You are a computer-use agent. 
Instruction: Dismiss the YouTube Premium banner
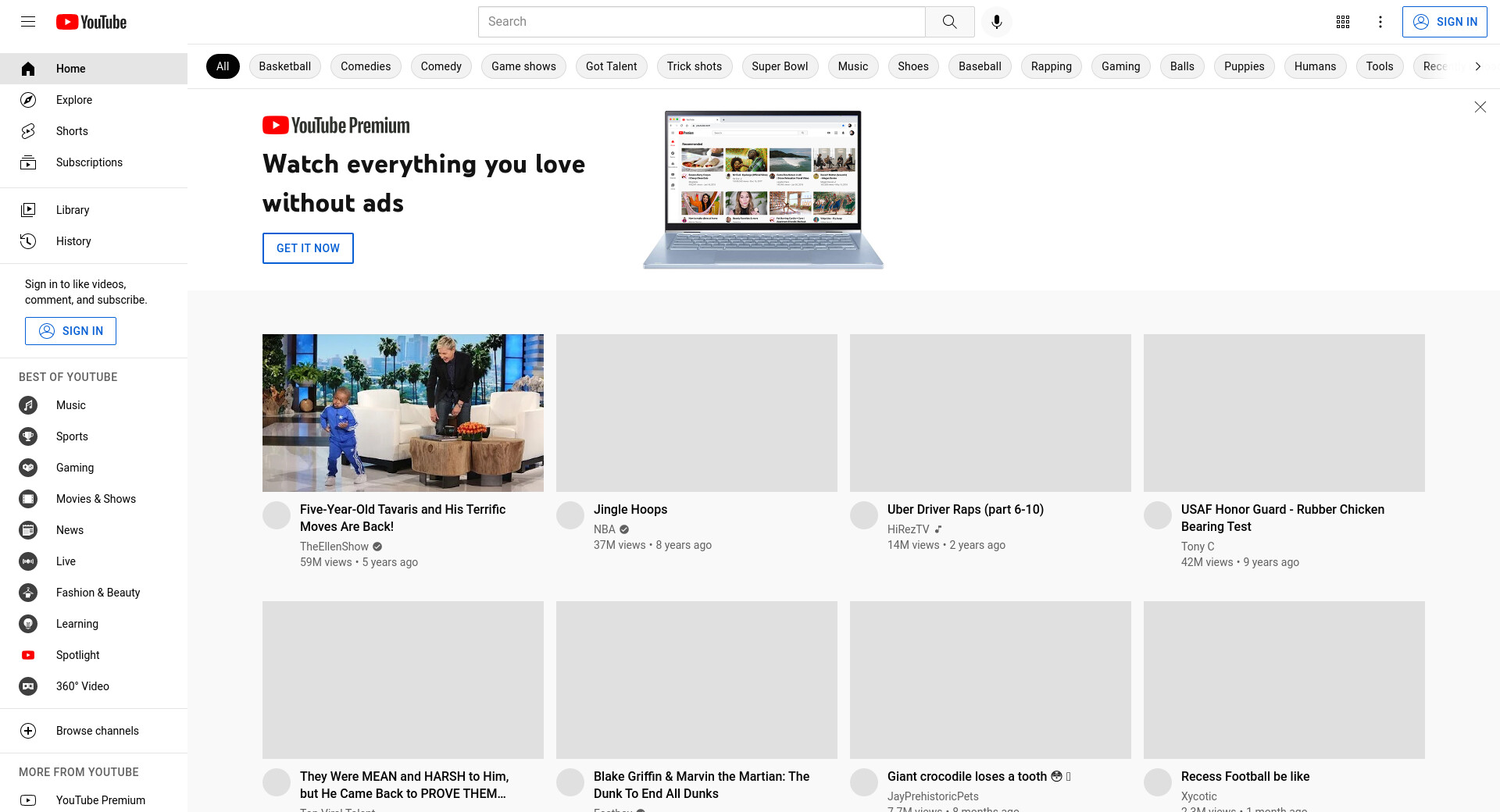tap(1480, 107)
